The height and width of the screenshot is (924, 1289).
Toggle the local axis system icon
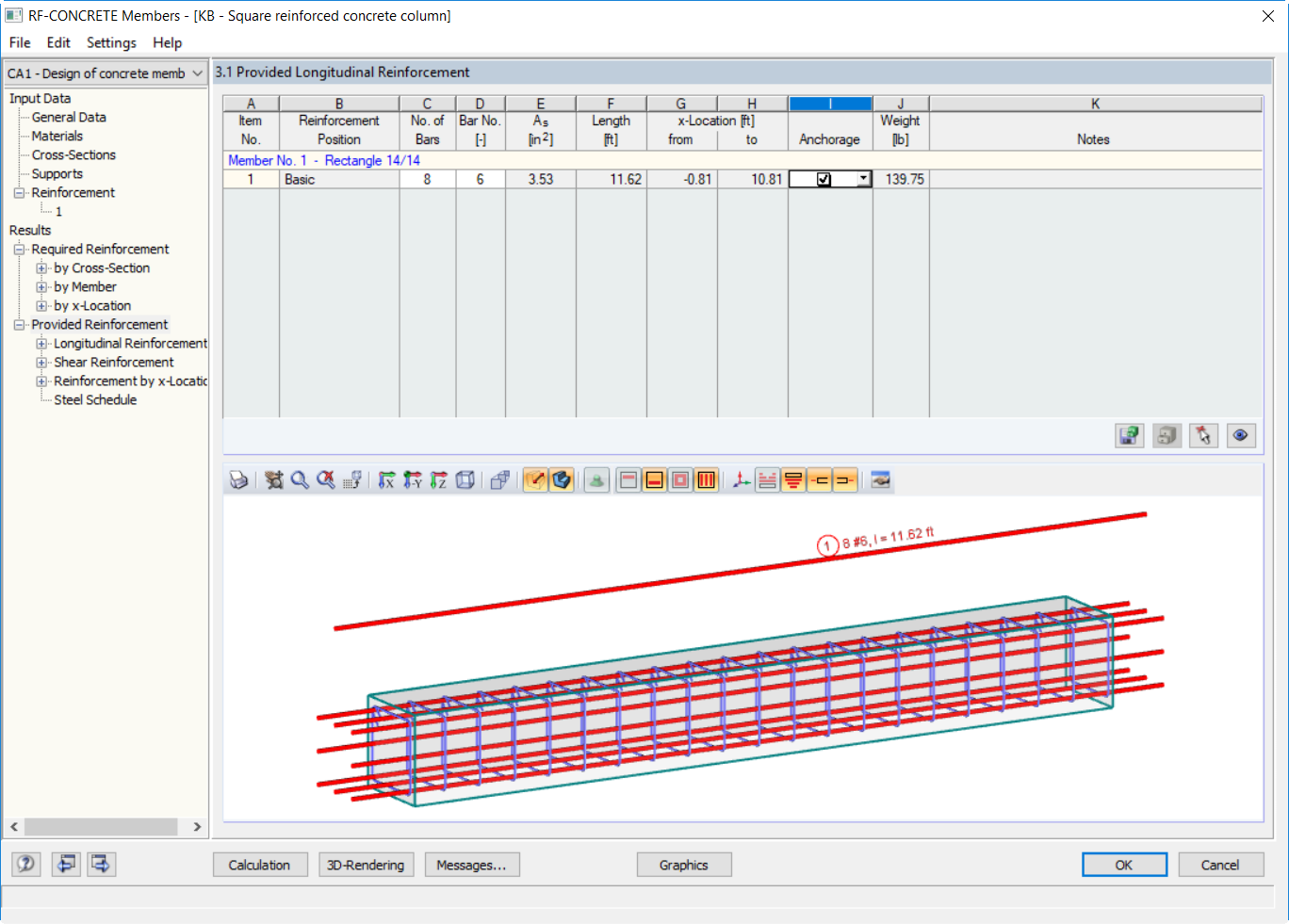point(742,480)
